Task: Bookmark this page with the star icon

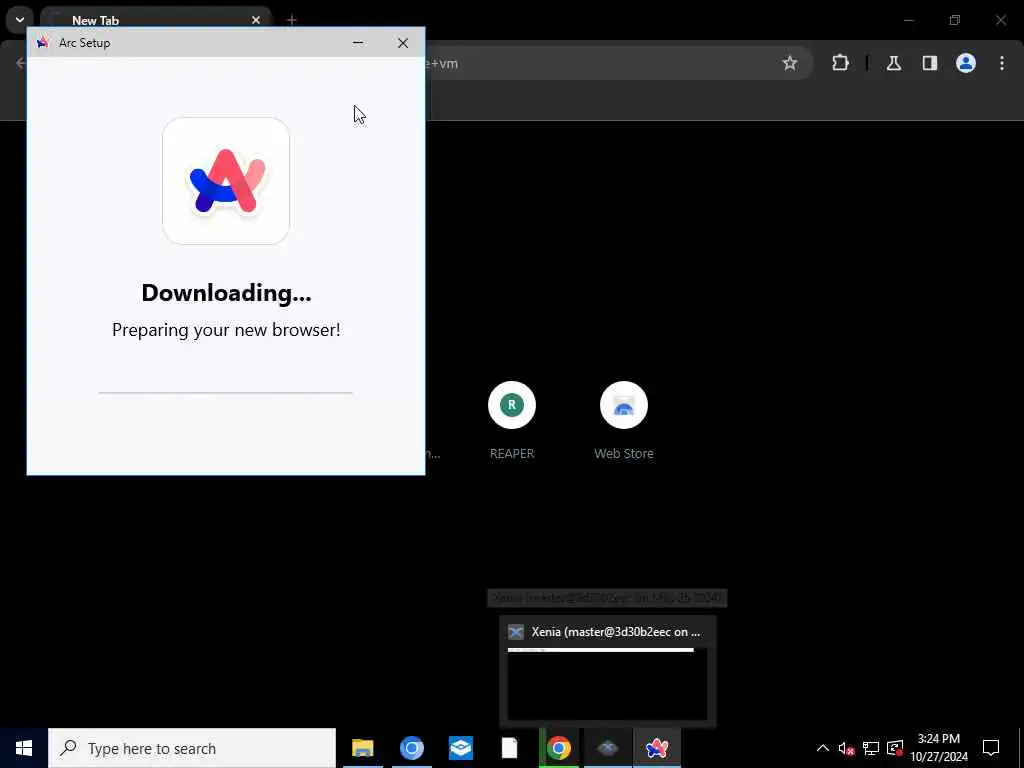Action: pyautogui.click(x=790, y=63)
